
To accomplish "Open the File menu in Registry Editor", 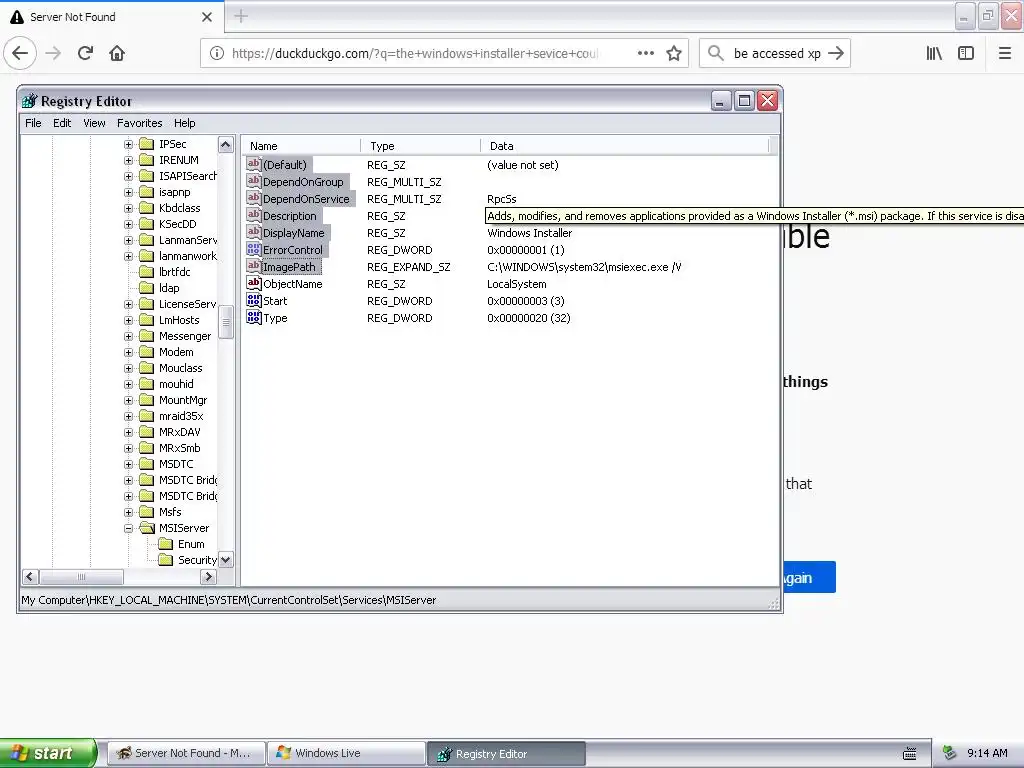I will point(33,123).
